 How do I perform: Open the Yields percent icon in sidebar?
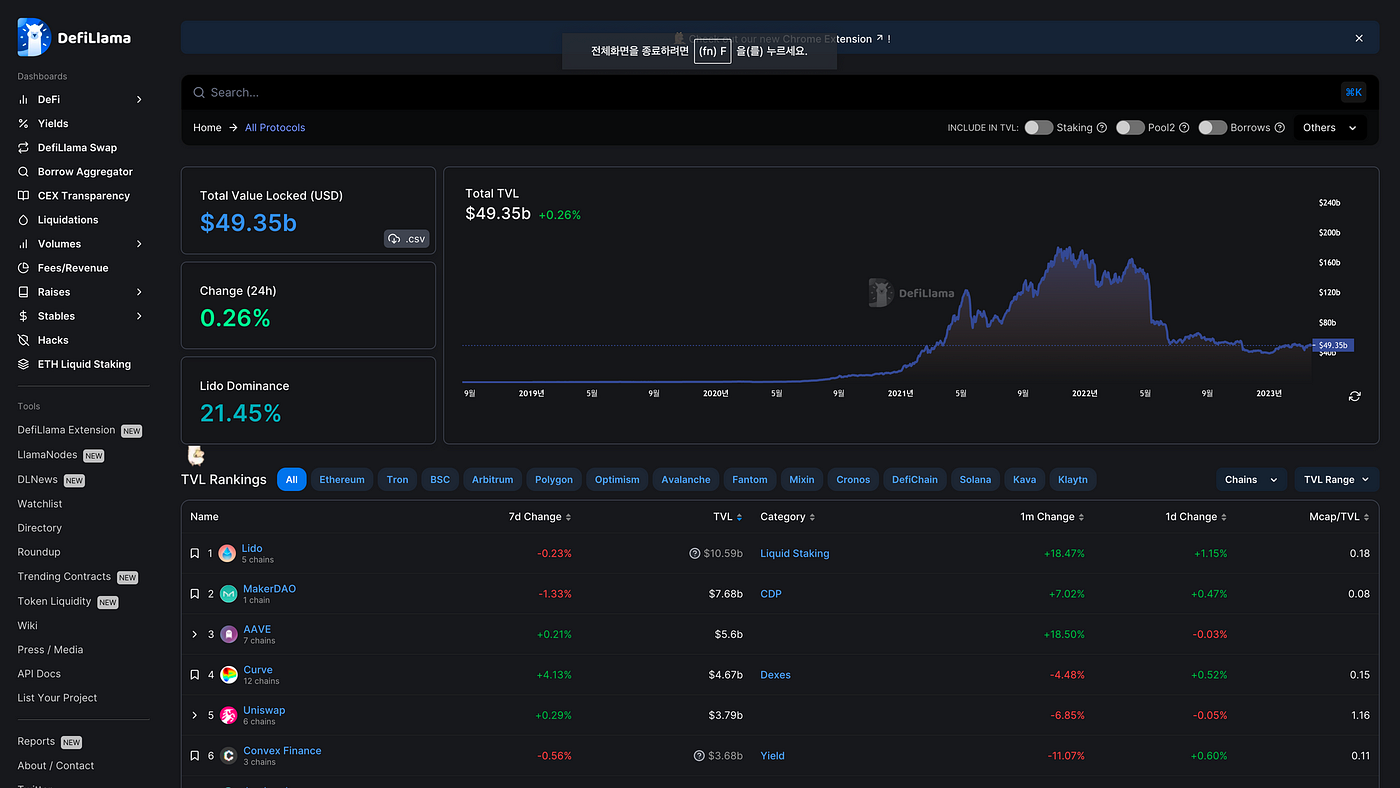pos(24,124)
